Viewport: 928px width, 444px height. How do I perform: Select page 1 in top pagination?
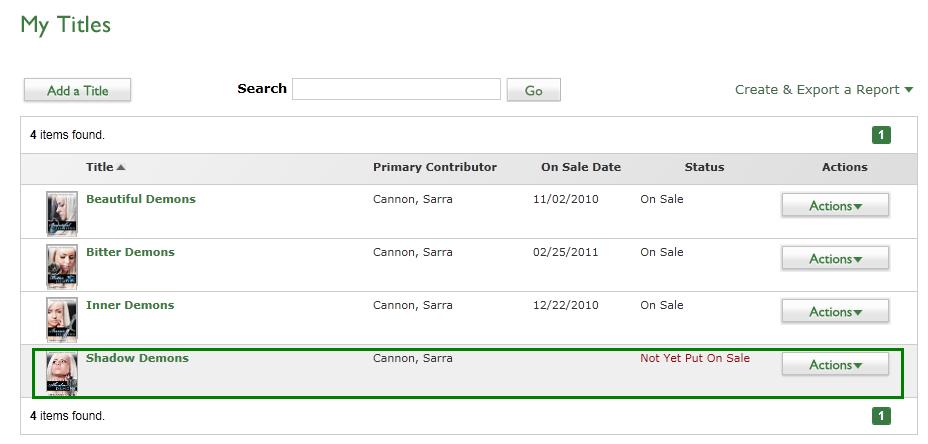[881, 135]
